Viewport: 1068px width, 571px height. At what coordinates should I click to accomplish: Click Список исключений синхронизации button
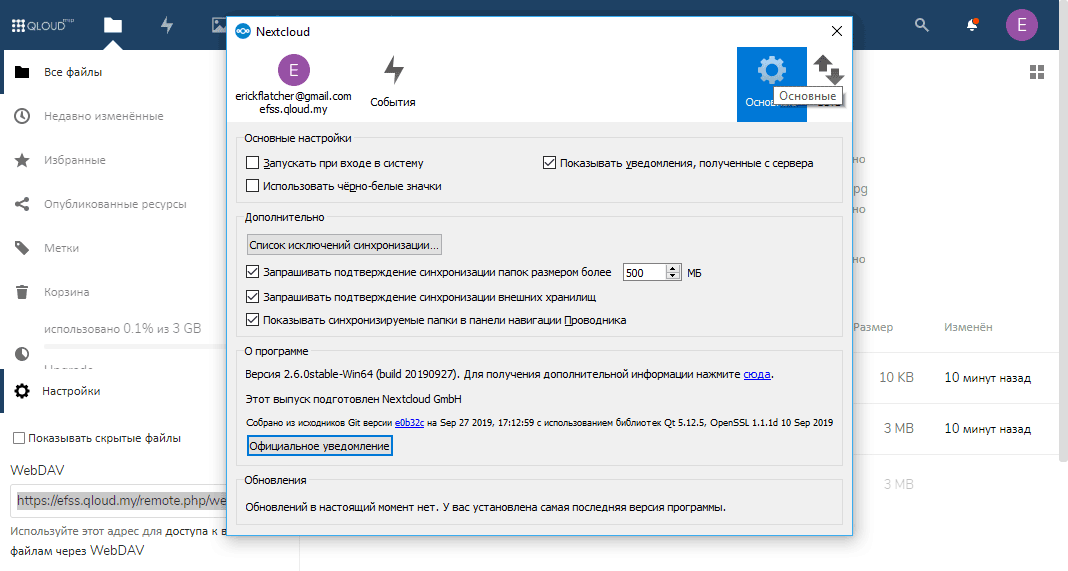coord(344,245)
